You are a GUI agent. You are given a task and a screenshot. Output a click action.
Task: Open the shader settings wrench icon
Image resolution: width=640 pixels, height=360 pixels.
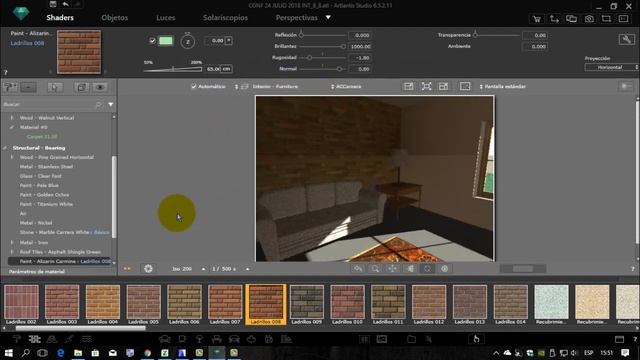pyautogui.click(x=626, y=39)
